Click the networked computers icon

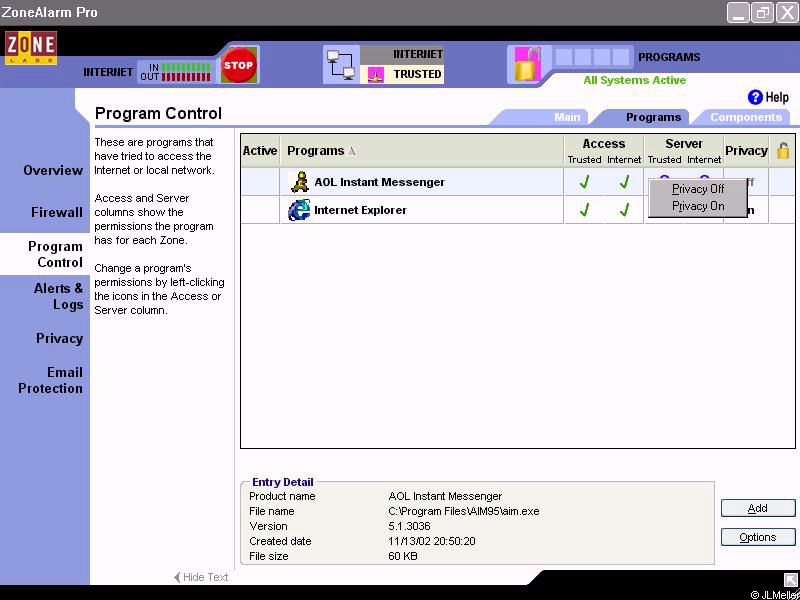click(x=341, y=65)
